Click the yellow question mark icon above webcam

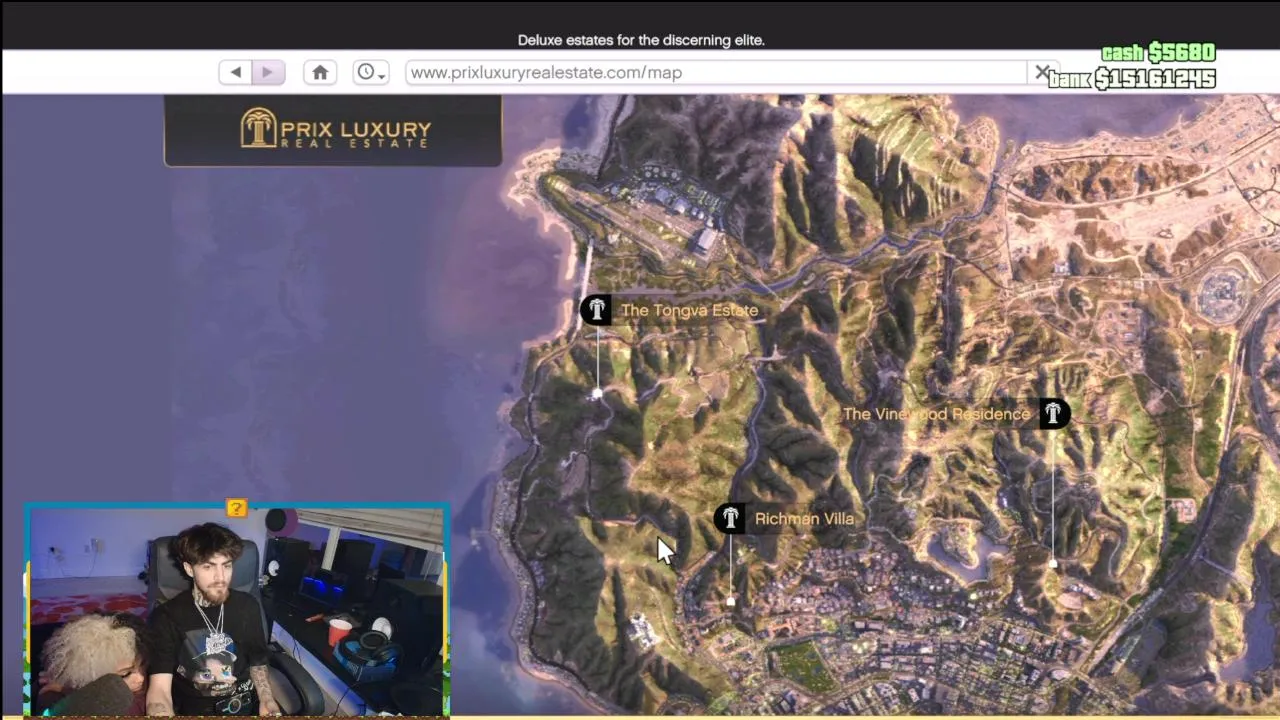236,508
